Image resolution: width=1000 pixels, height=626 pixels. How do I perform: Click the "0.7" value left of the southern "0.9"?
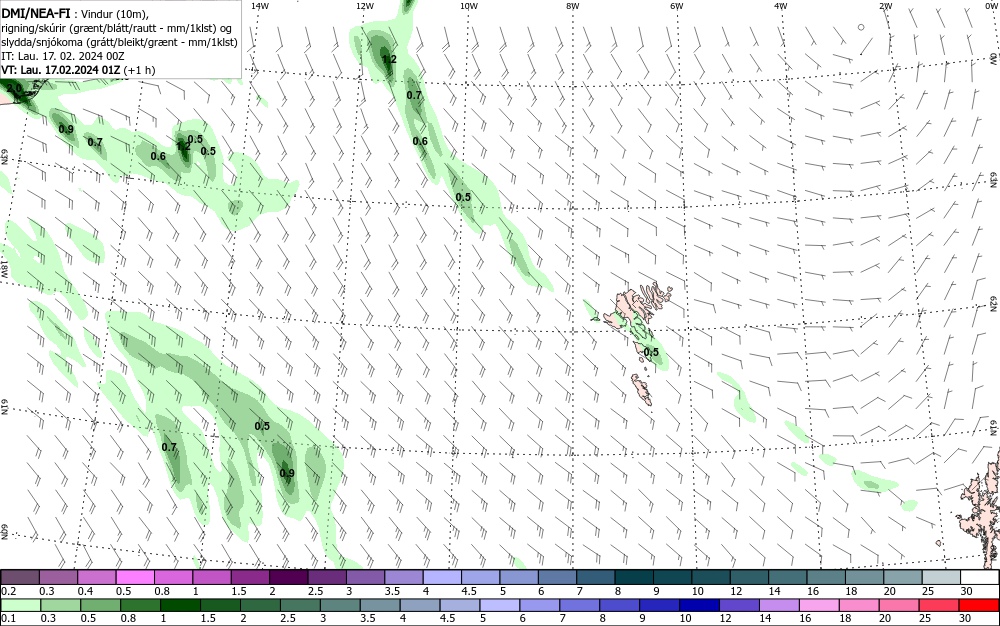coord(168,447)
